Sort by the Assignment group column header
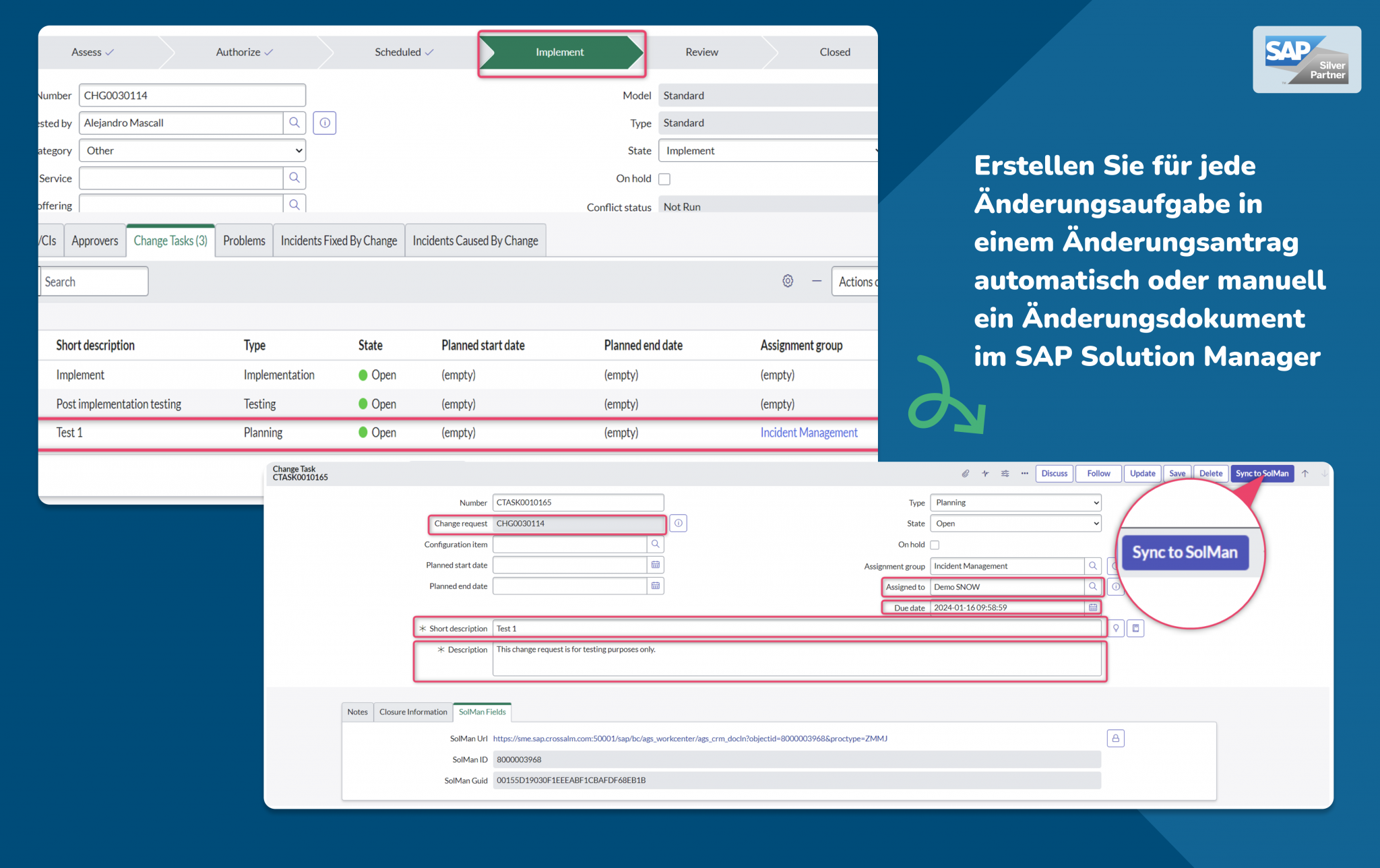Image resolution: width=1380 pixels, height=868 pixels. [x=801, y=345]
